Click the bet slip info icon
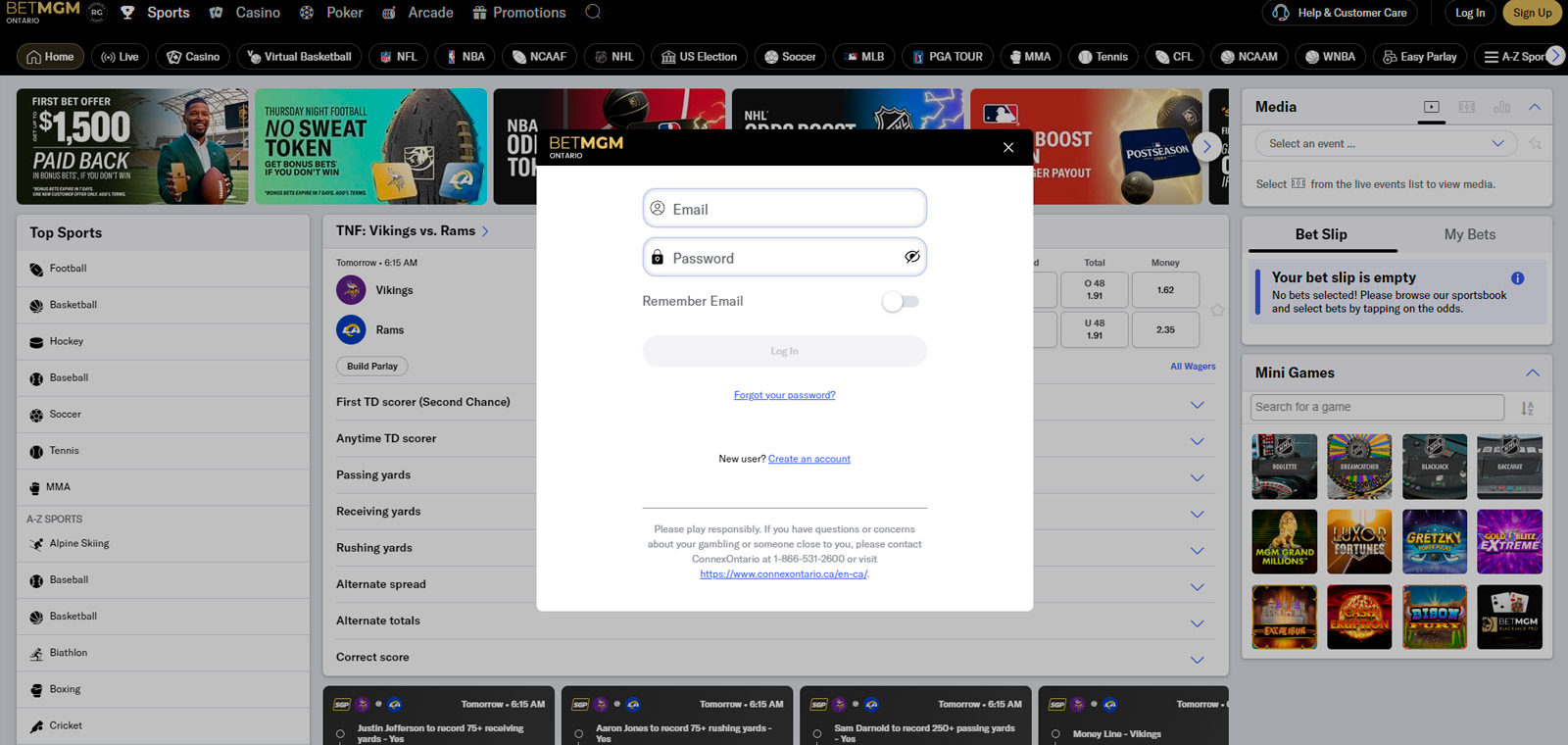 [x=1517, y=278]
